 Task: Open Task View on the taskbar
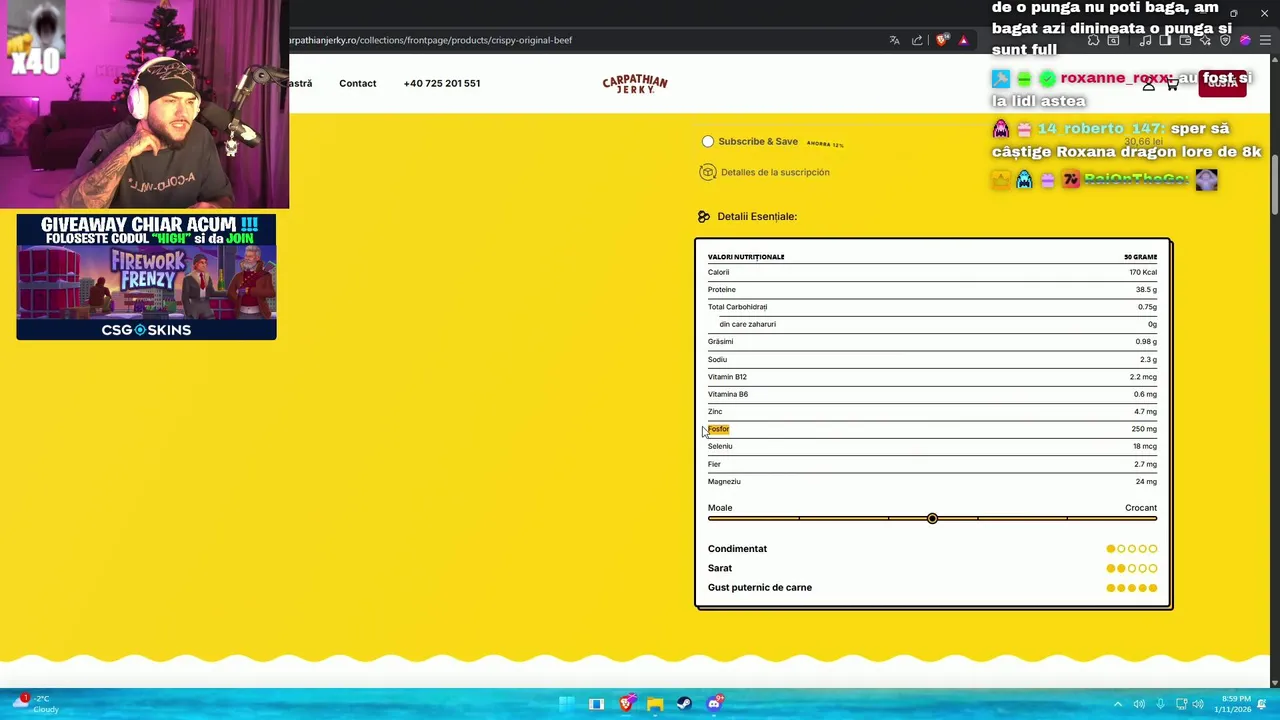point(596,704)
